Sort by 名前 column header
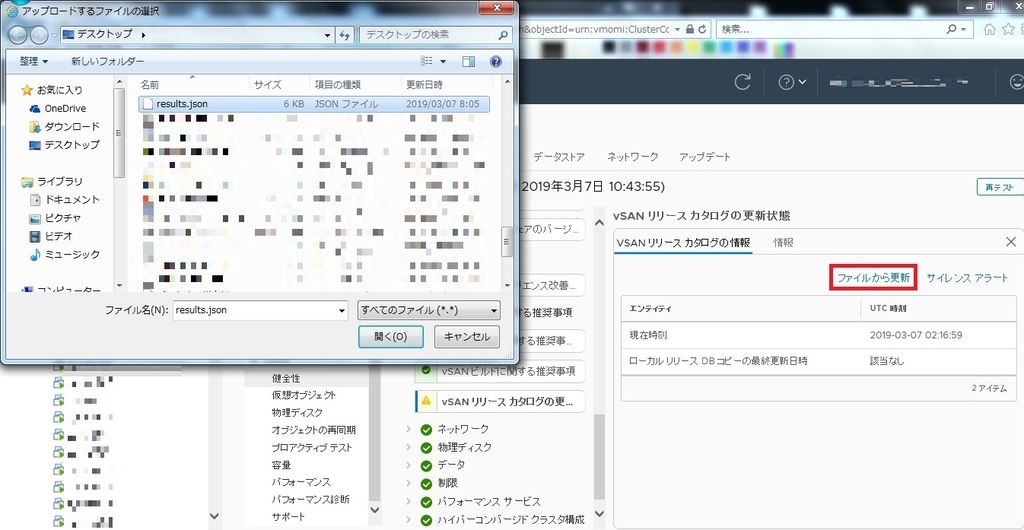This screenshot has height=530, width=1024. pyautogui.click(x=150, y=85)
